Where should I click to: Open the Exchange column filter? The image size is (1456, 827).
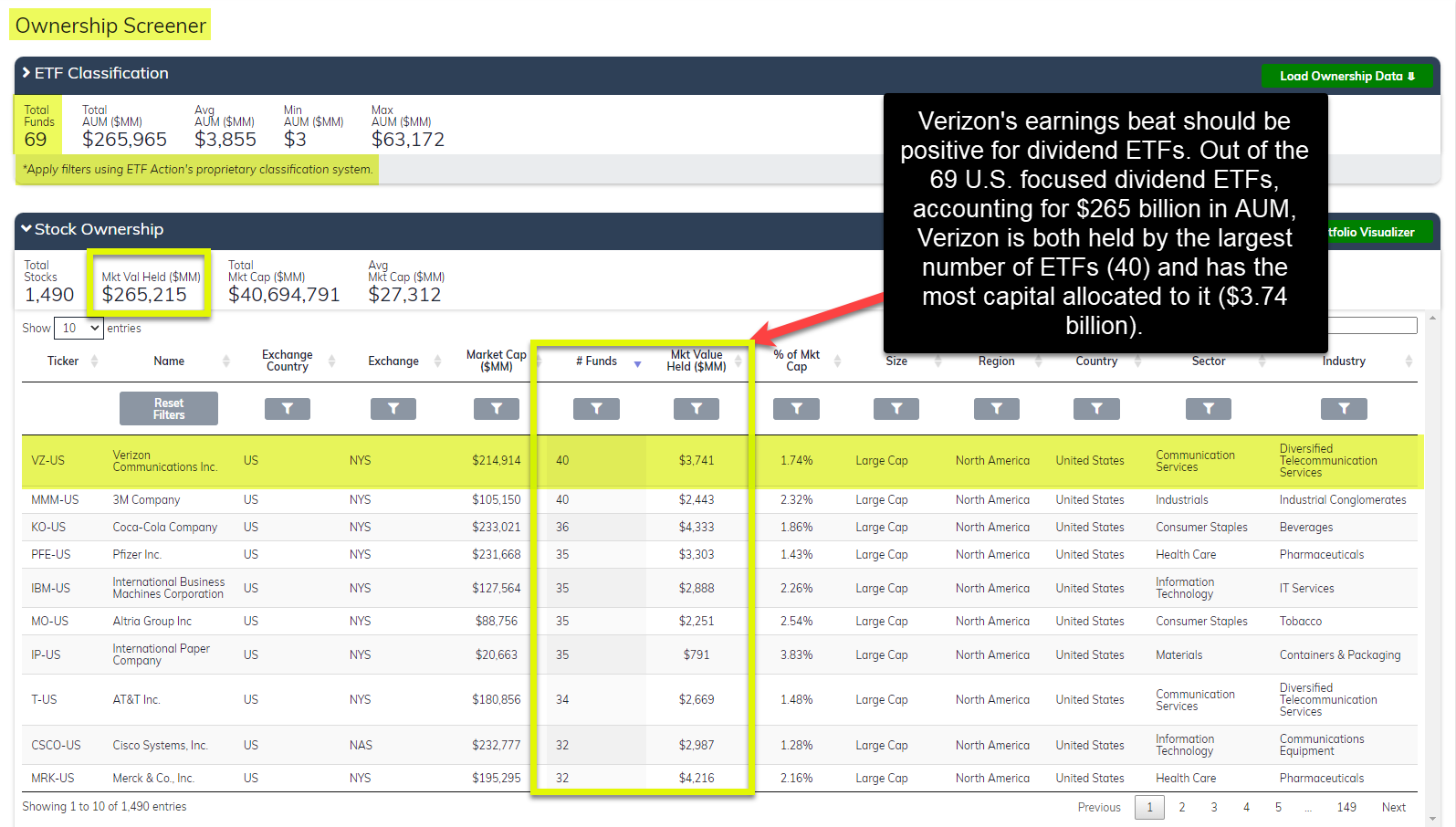point(393,409)
